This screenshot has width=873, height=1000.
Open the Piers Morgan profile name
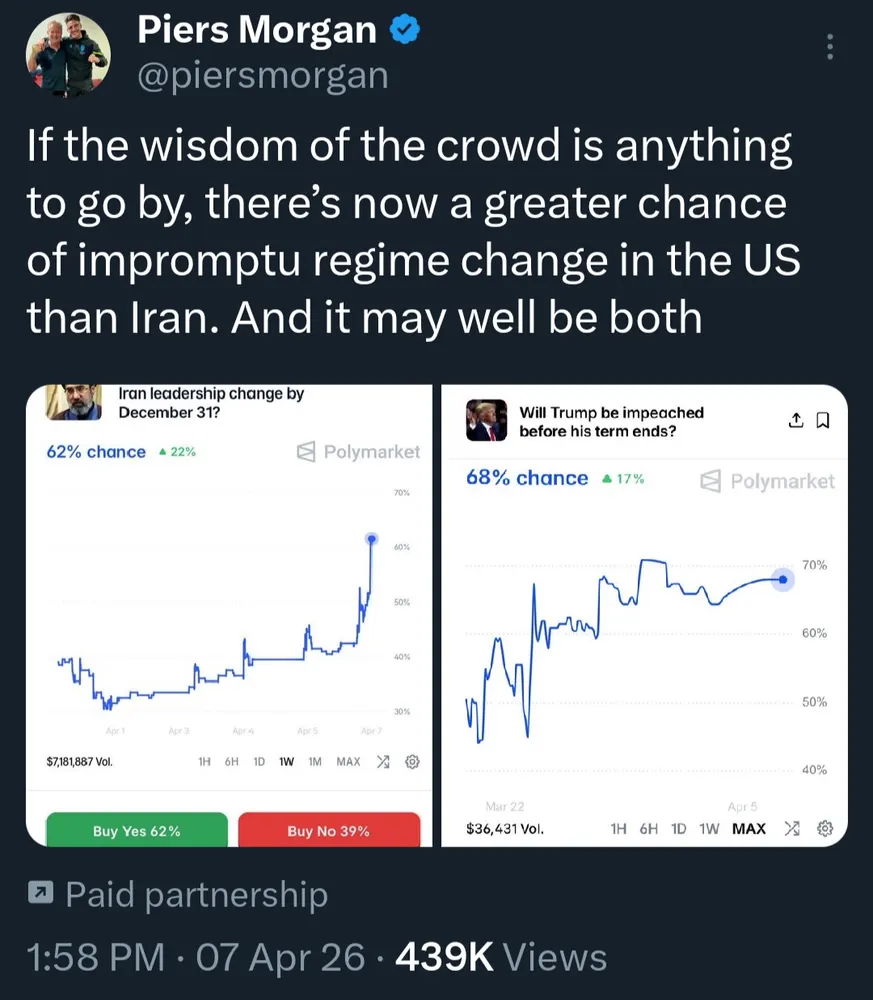(256, 32)
